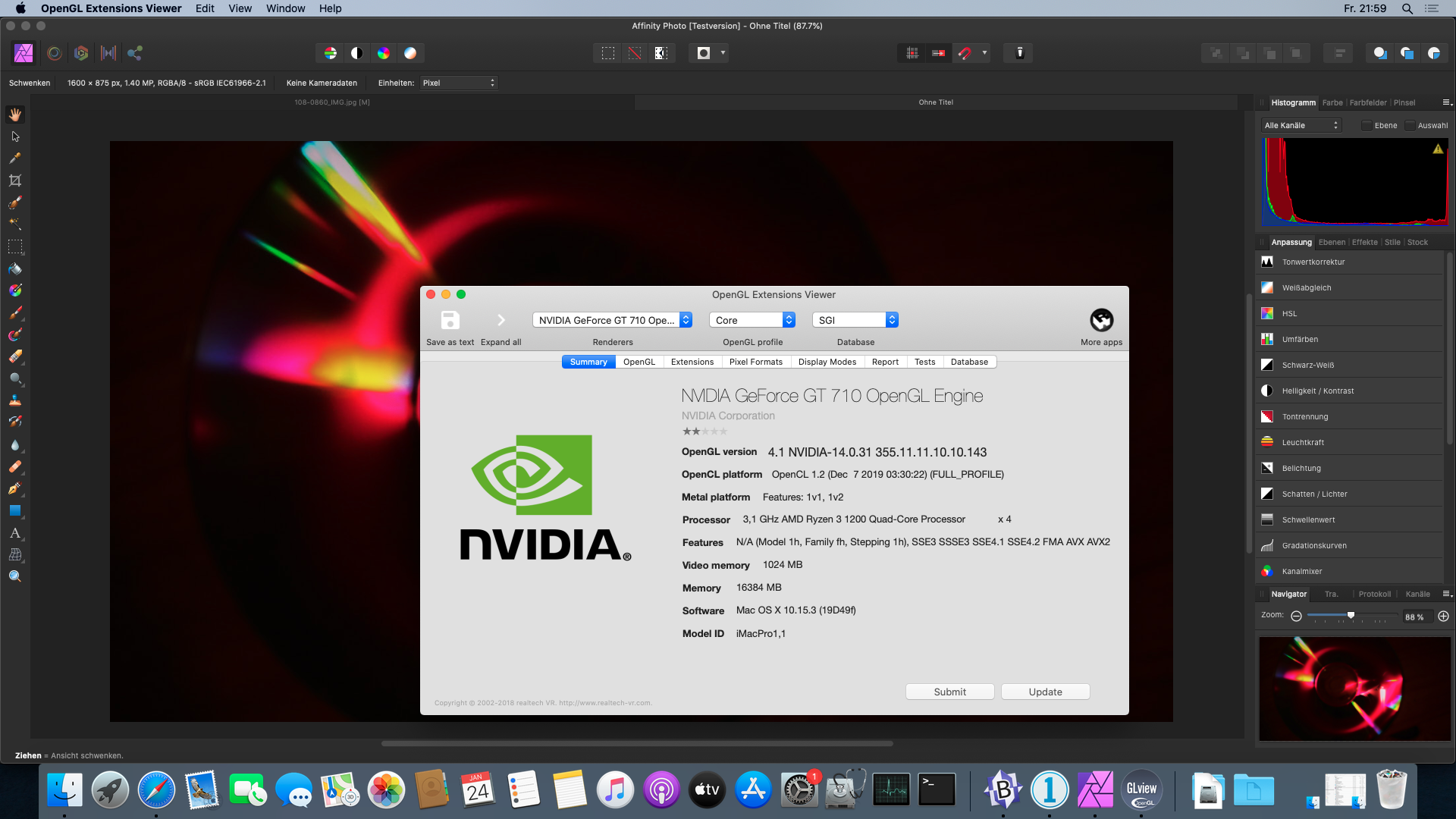Select the Crop tool in left toolbar
Viewport: 1456px width, 819px height.
pos(15,180)
